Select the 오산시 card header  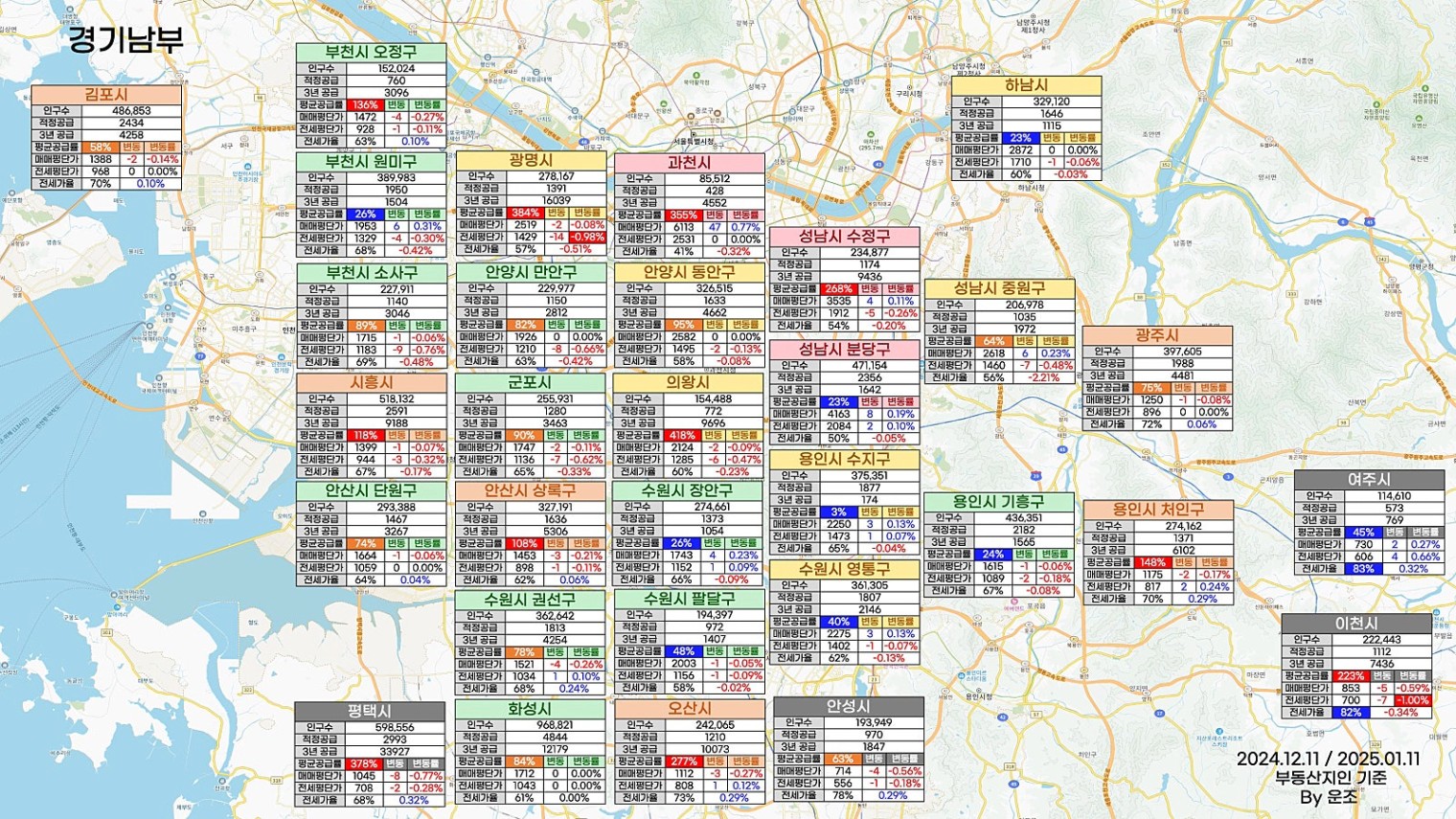(x=689, y=710)
